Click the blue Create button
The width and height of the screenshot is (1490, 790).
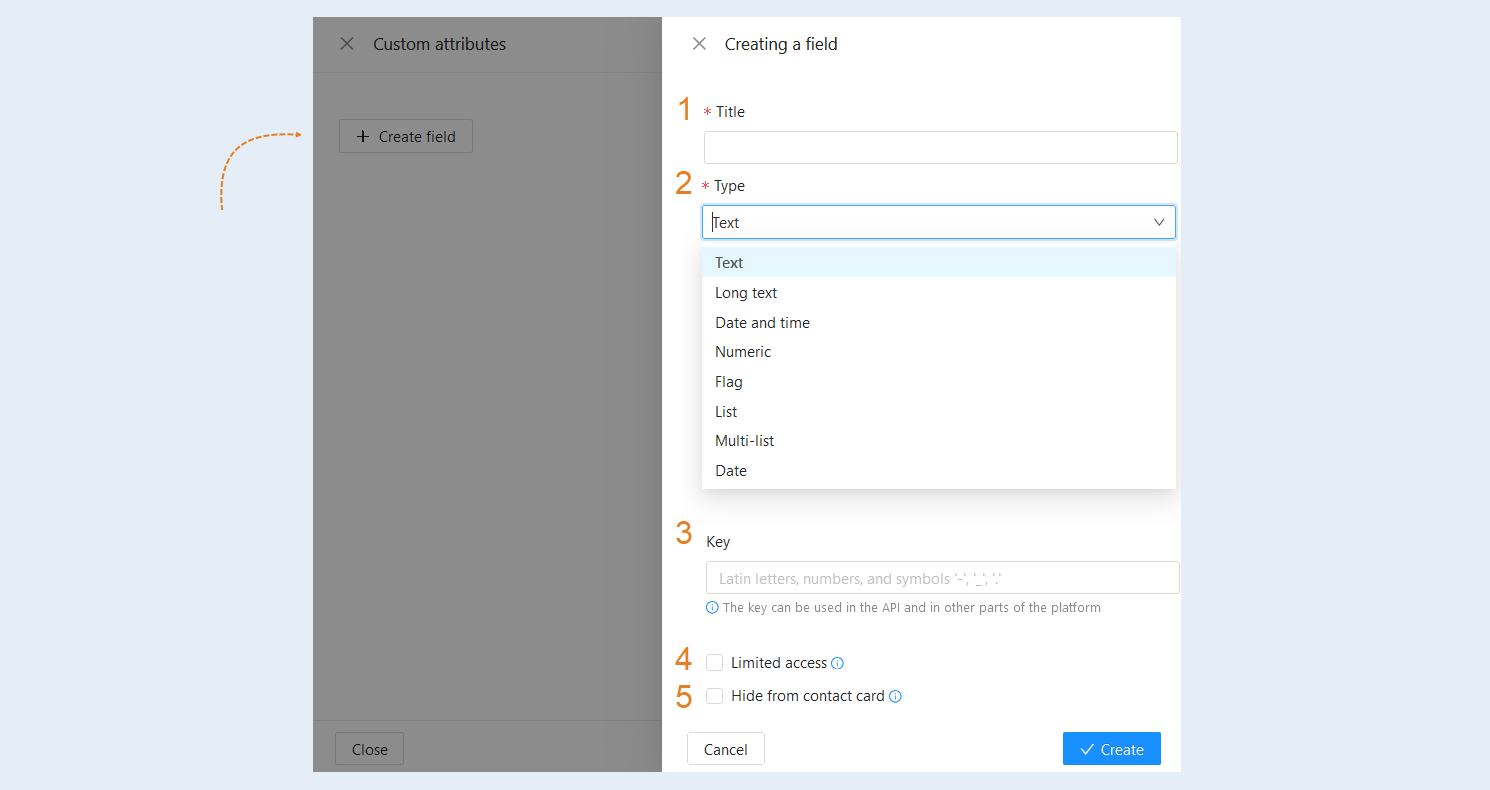[x=1112, y=749]
